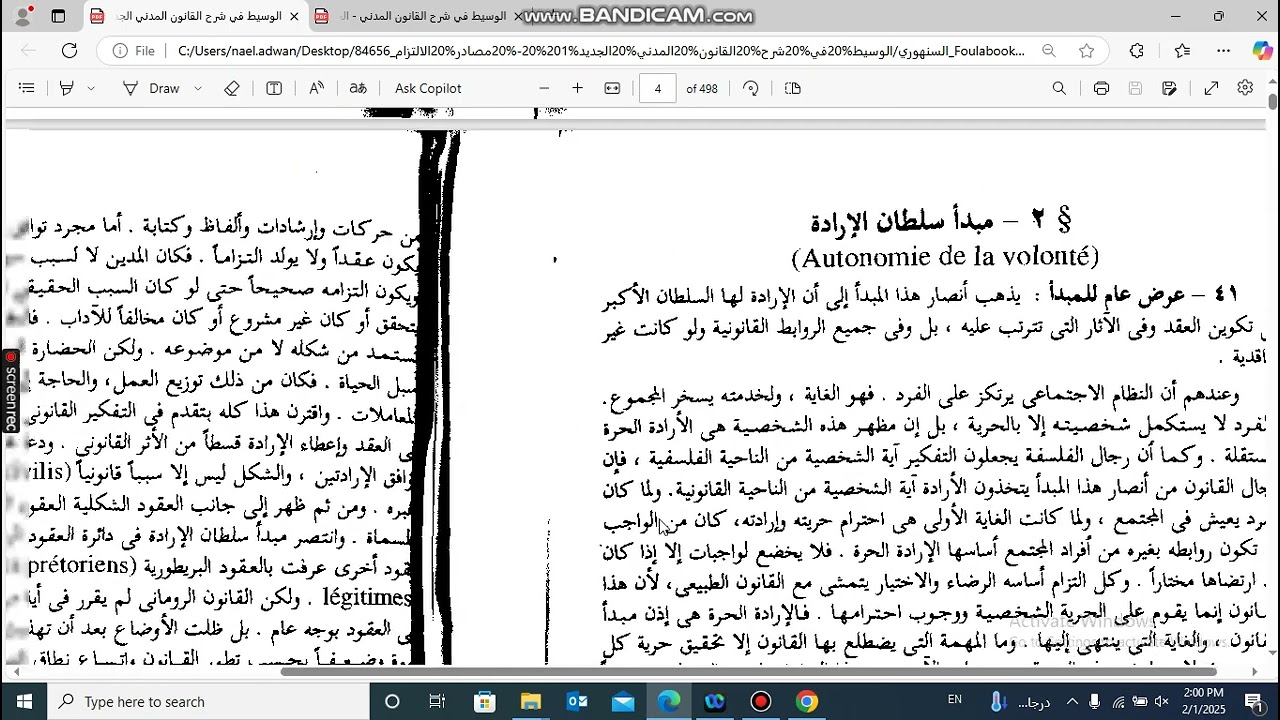The height and width of the screenshot is (720, 1280).
Task: Click the vertical scrollbar of the PDF
Action: click(1273, 100)
